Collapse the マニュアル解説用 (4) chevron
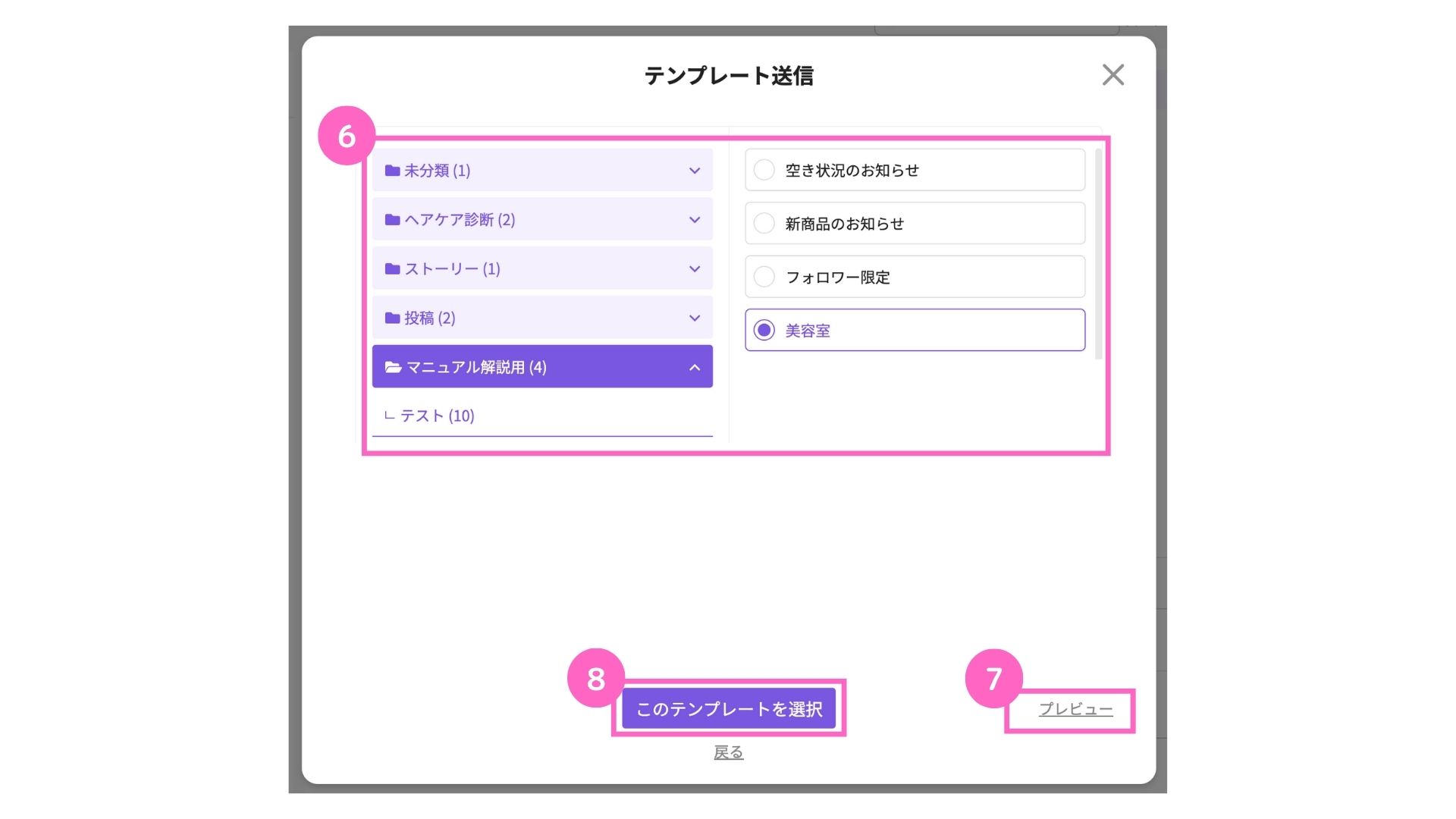 (694, 367)
